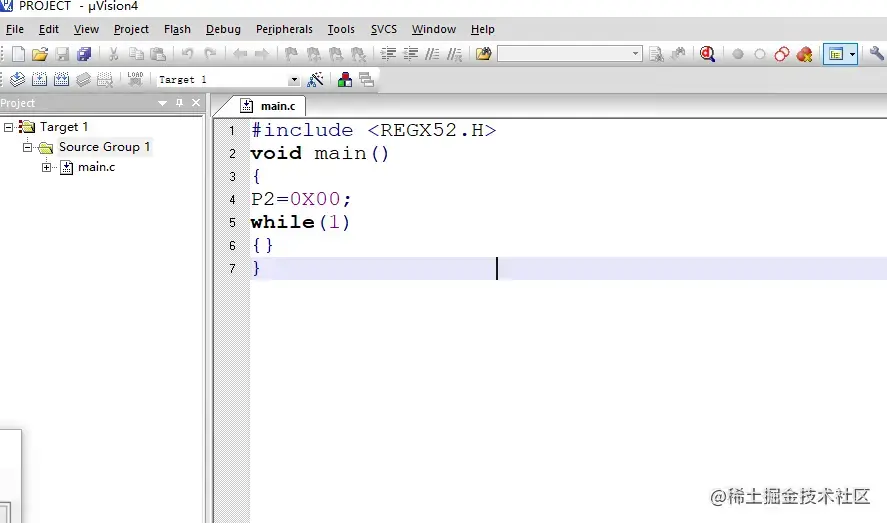
Task: Expand the main.c tree node
Action: (x=46, y=167)
